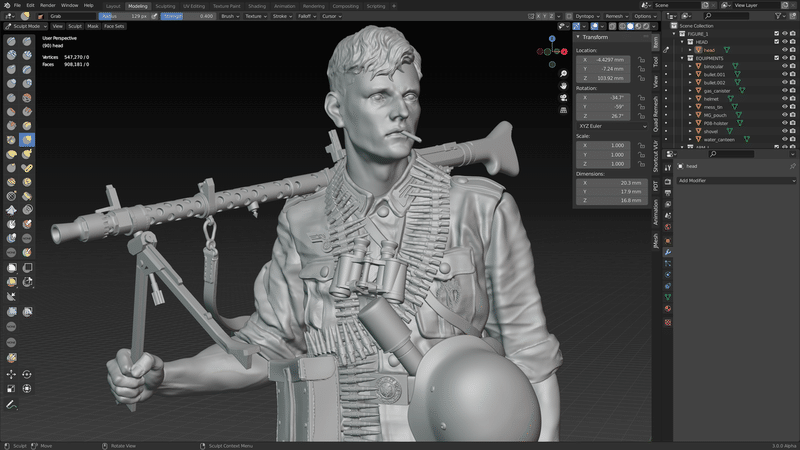Select the Inflate brush
This screenshot has height=450, width=800.
point(11,83)
